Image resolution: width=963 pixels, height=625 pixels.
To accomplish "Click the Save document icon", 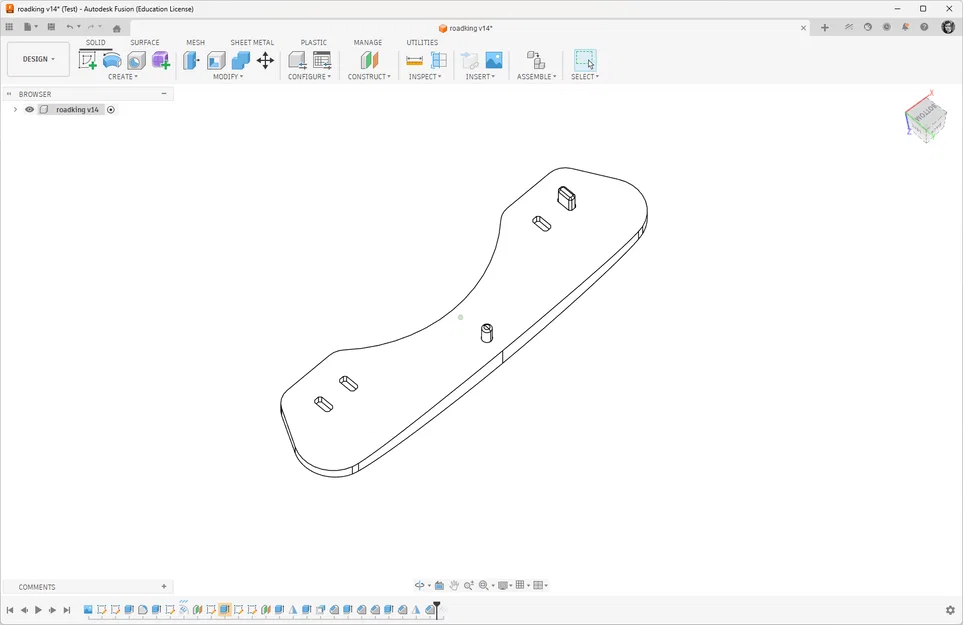I will click(x=50, y=27).
